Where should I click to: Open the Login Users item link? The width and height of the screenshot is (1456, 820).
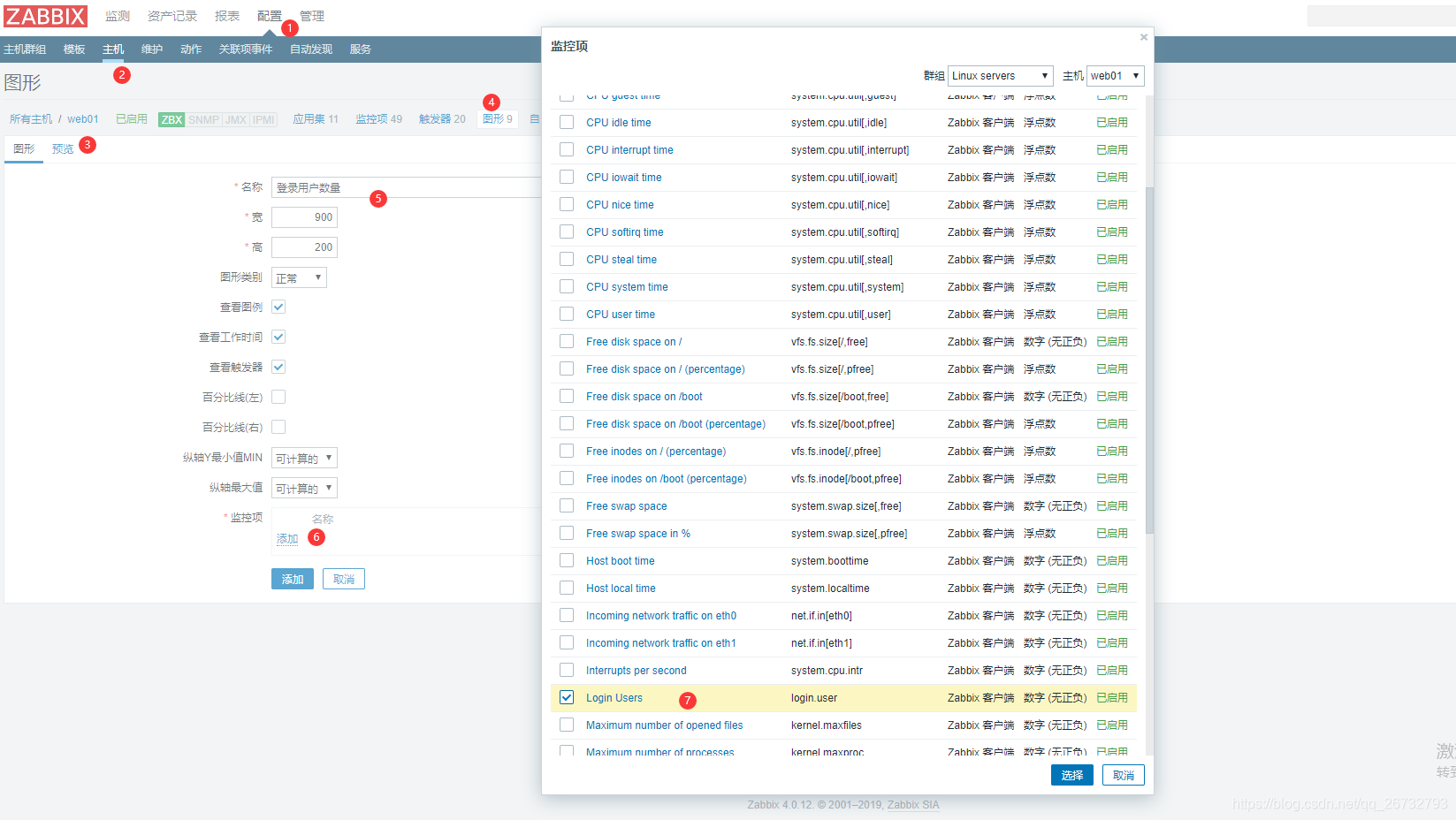(614, 698)
